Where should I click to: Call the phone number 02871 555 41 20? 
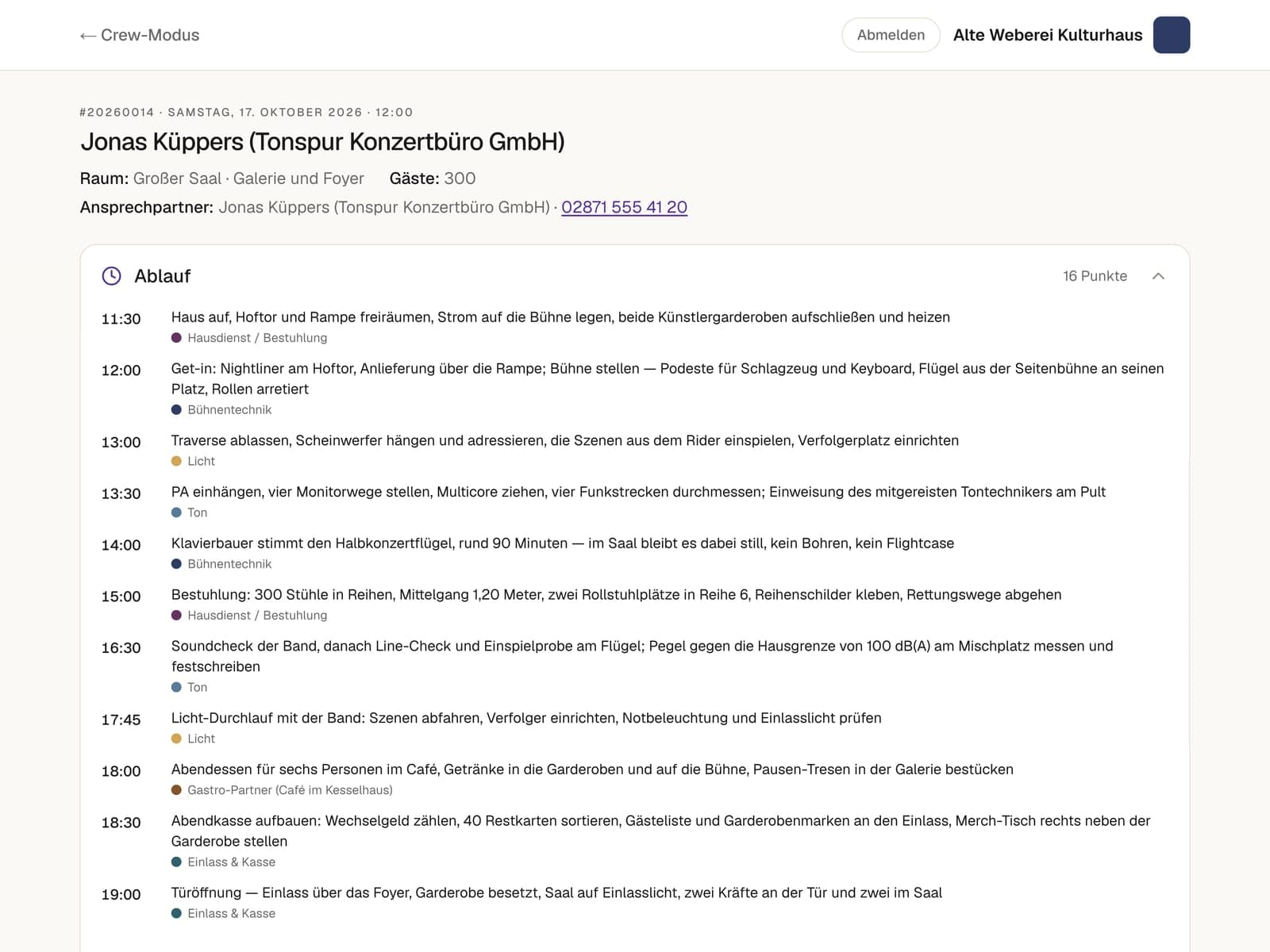click(x=624, y=207)
